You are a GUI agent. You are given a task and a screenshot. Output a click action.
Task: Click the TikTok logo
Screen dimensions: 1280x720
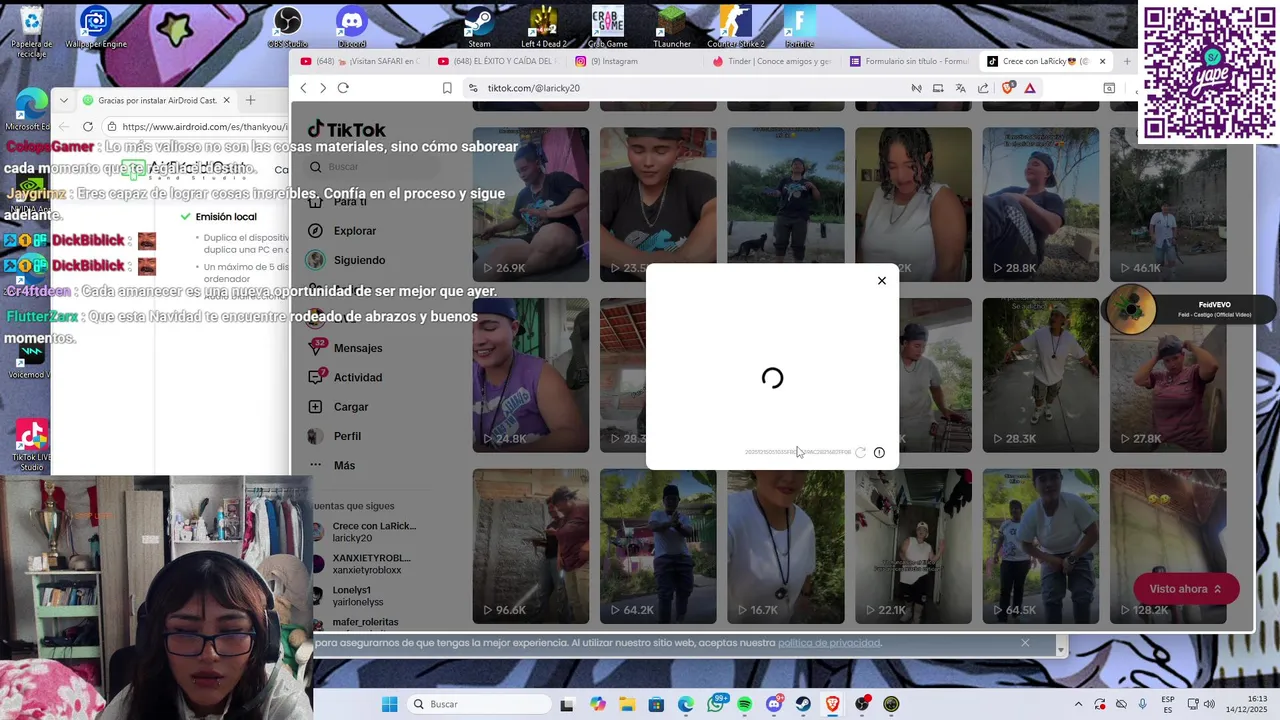[x=346, y=129]
